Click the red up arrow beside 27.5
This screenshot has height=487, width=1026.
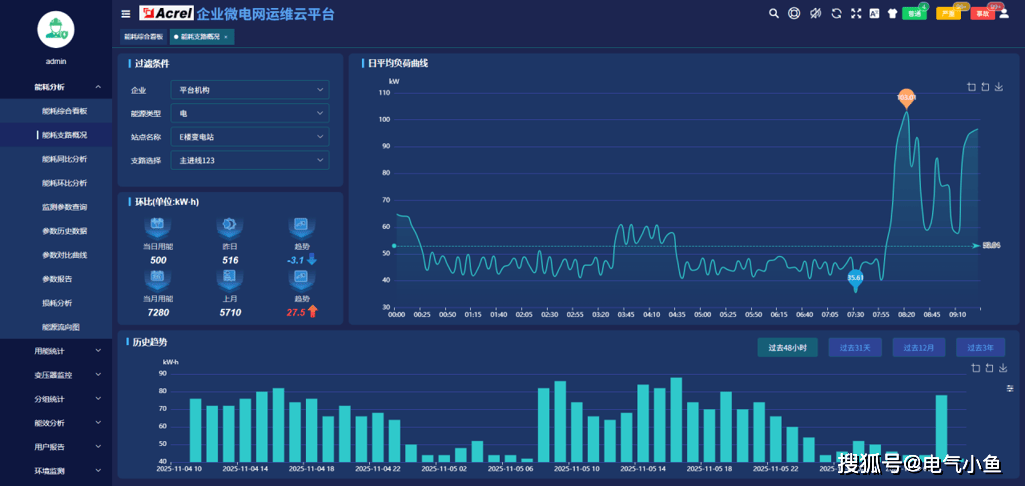coord(313,312)
